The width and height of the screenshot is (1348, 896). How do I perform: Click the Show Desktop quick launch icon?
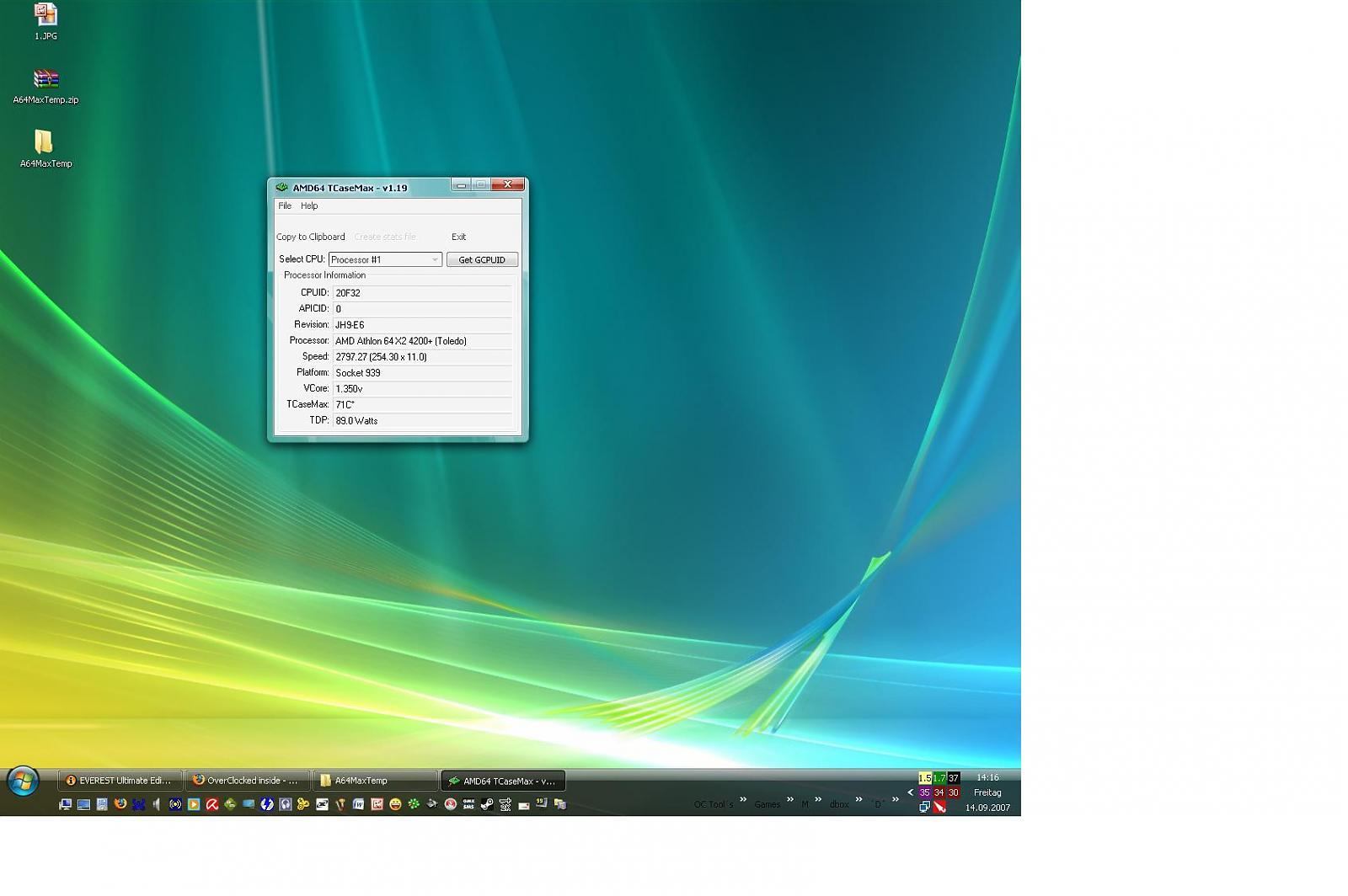(83, 804)
